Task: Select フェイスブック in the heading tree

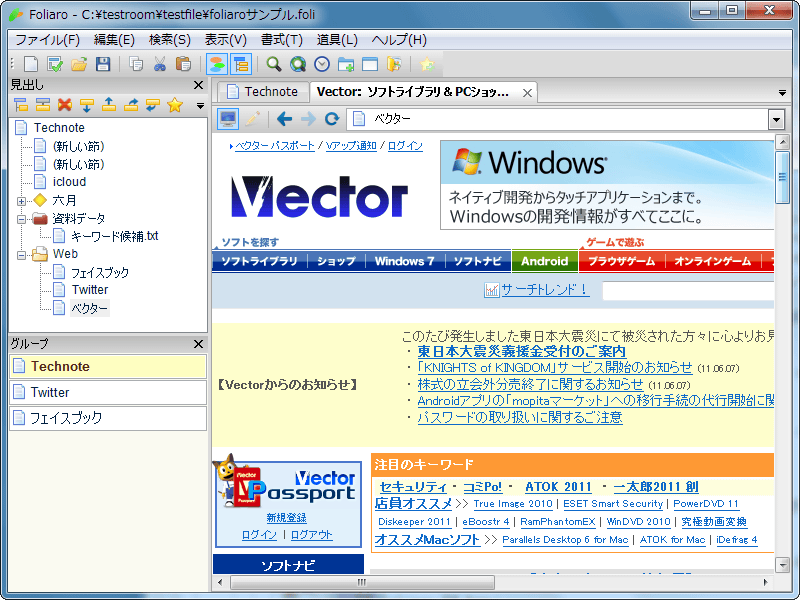Action: tap(100, 272)
